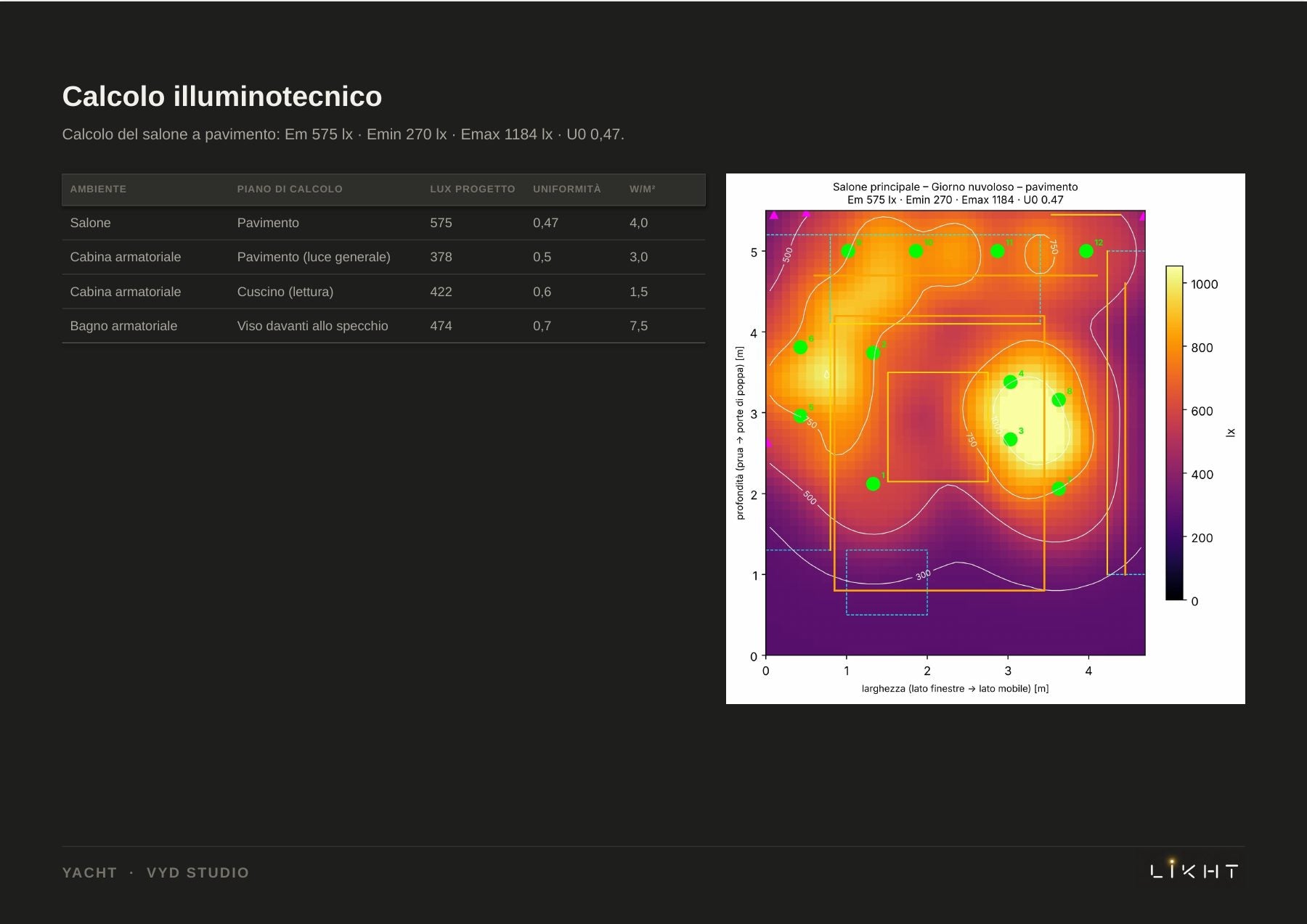Click the 'PIANO DI CALCOLO' column header
This screenshot has width=1307, height=924.
(x=290, y=189)
